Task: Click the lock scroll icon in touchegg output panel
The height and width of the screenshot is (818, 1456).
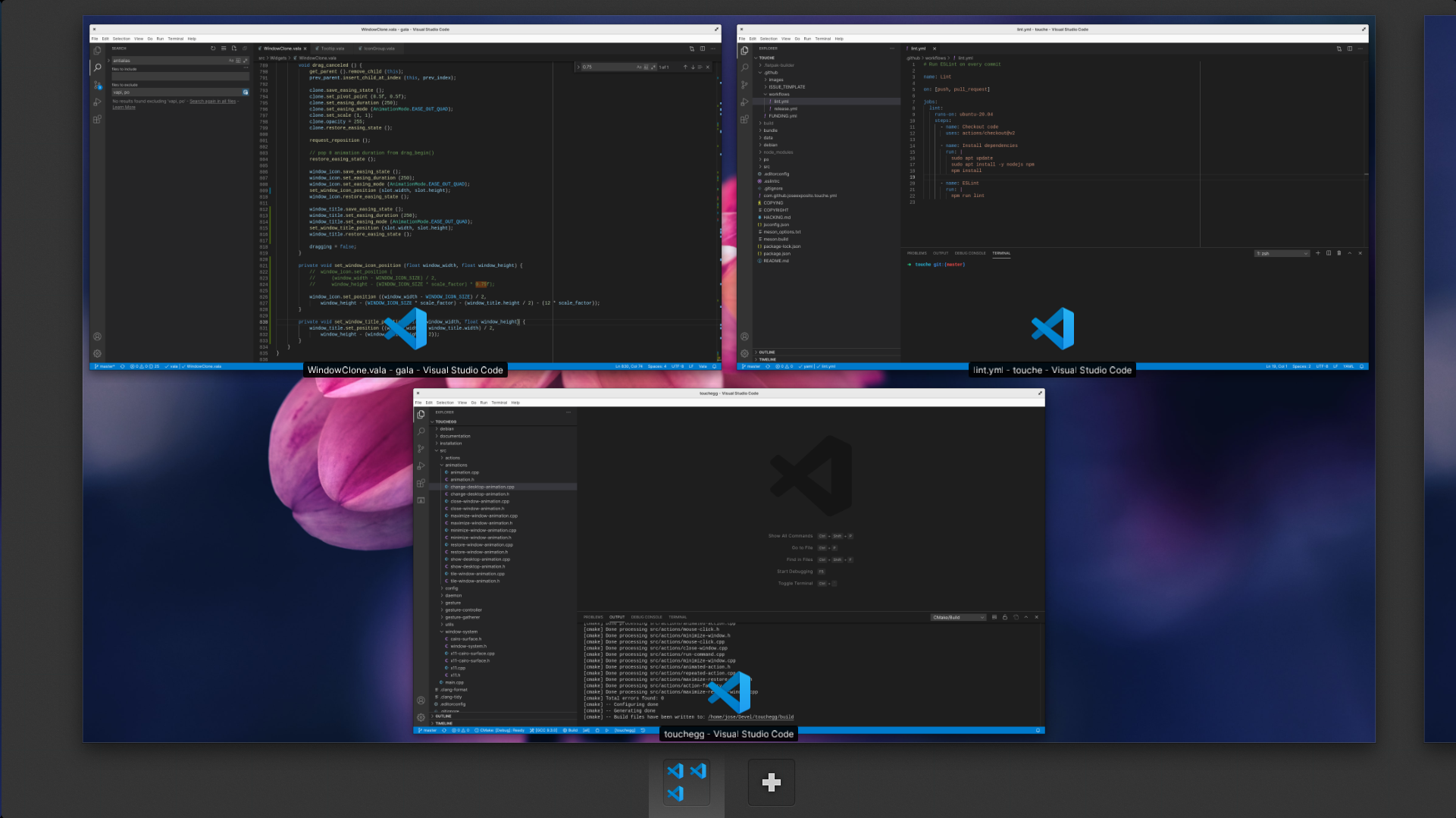Action: (1005, 617)
